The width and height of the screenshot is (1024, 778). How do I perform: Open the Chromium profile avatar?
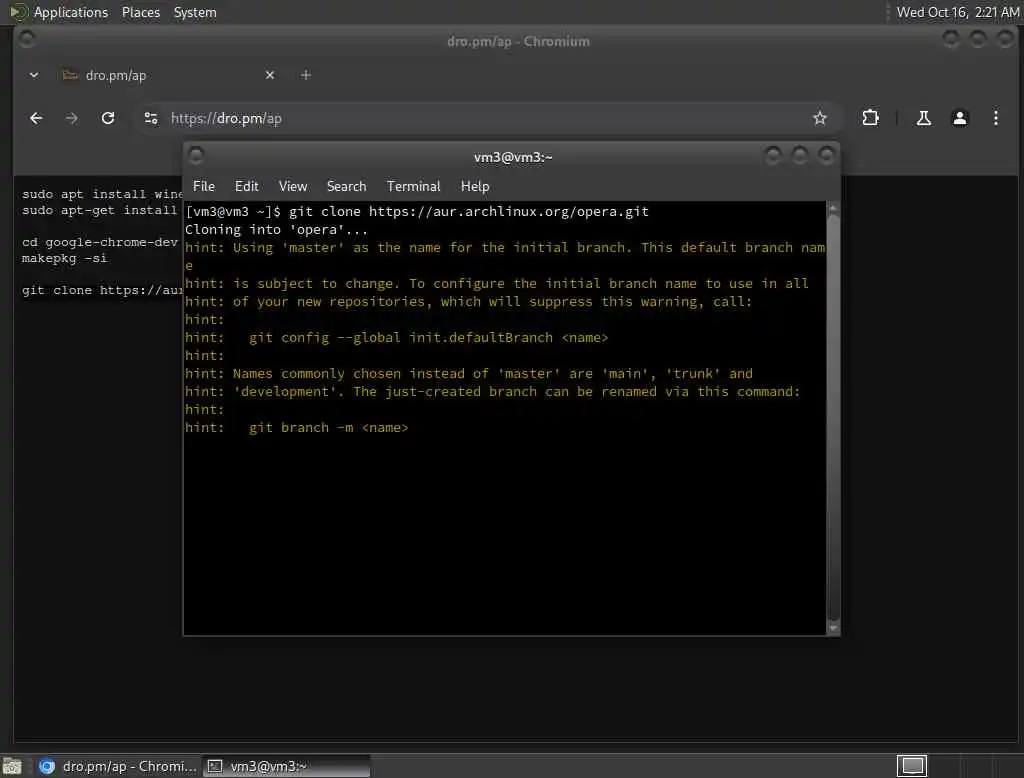959,118
